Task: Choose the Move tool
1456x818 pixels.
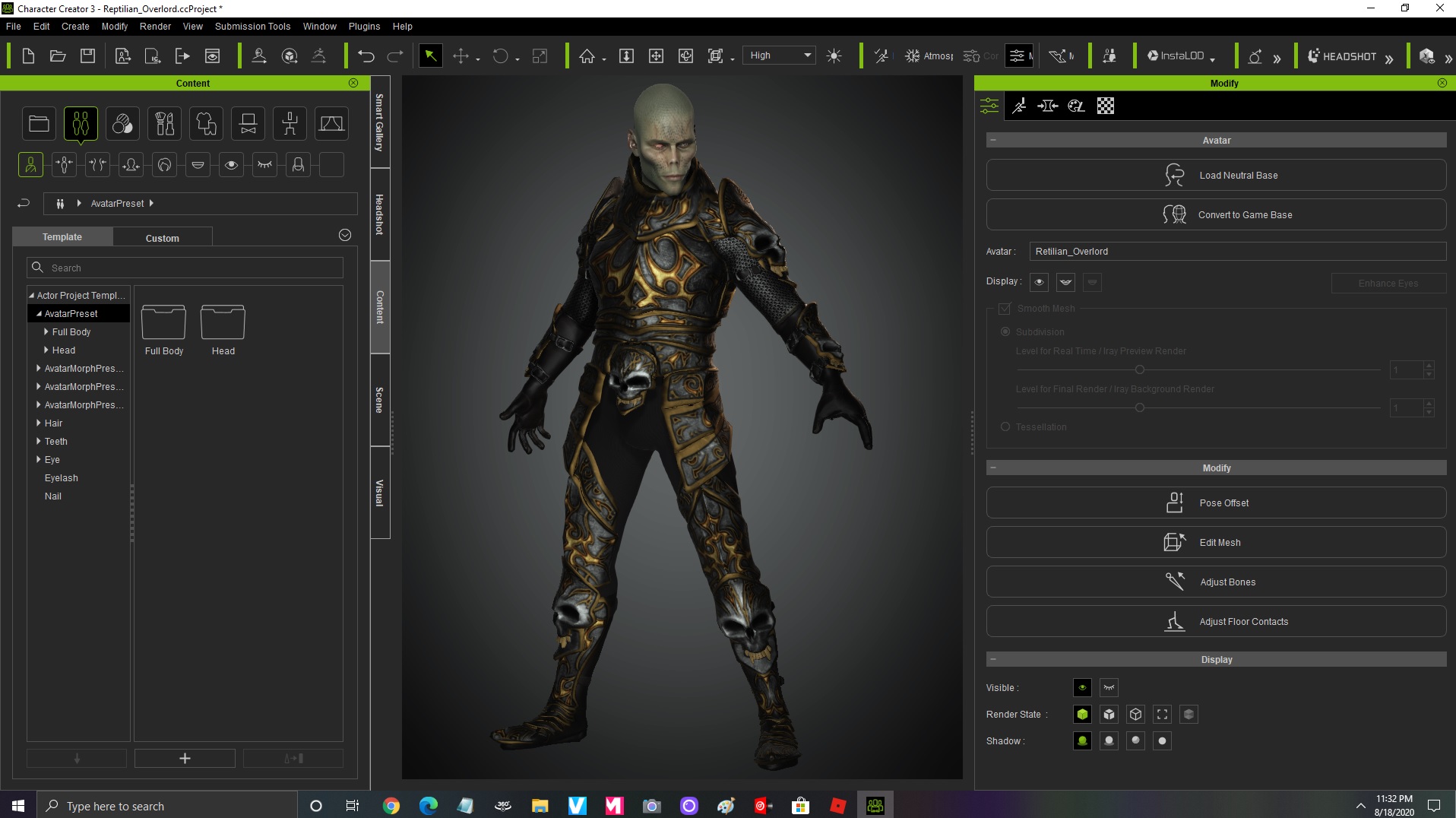Action: (461, 55)
